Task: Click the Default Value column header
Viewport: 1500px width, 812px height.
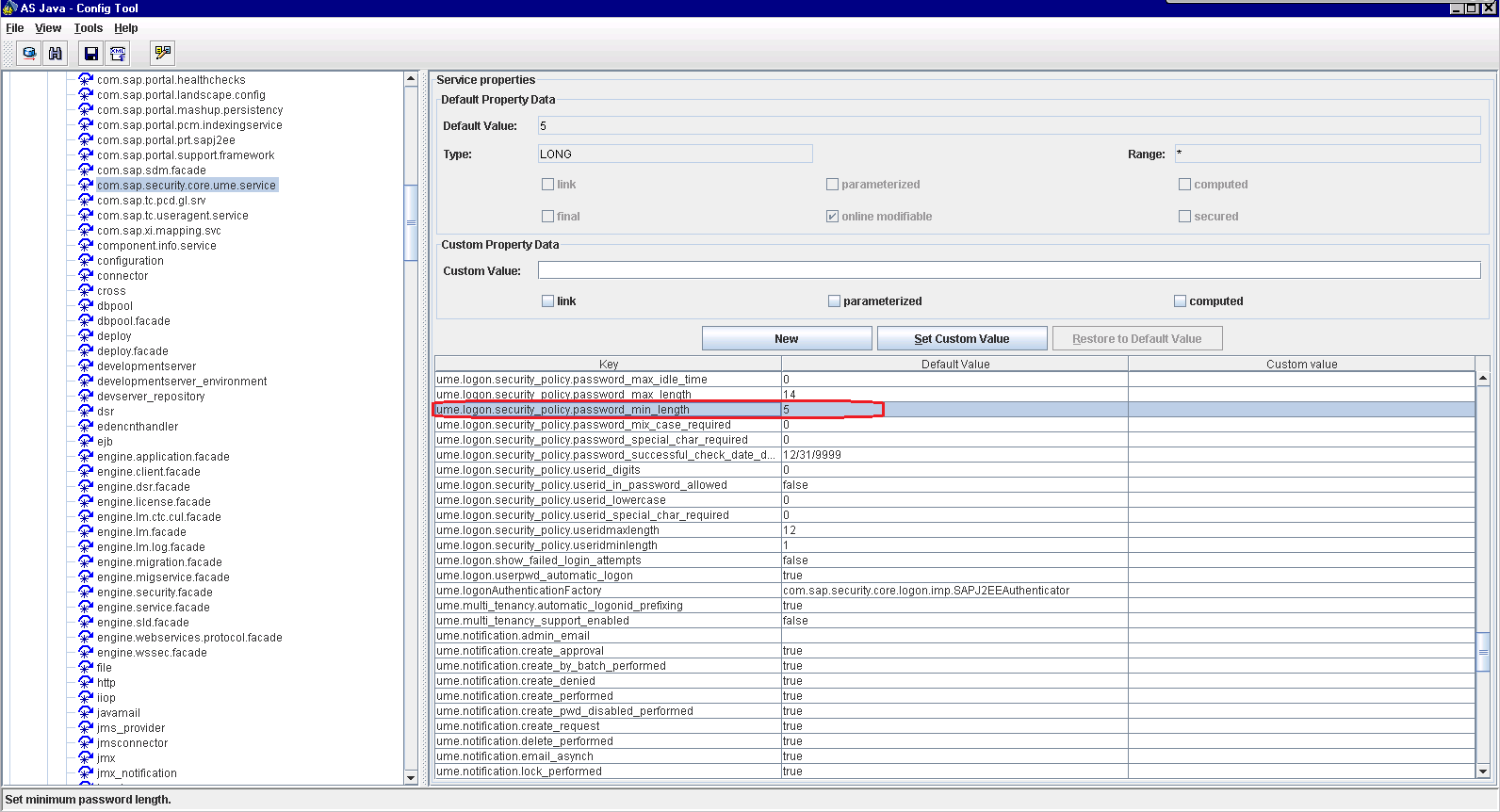Action: [955, 364]
